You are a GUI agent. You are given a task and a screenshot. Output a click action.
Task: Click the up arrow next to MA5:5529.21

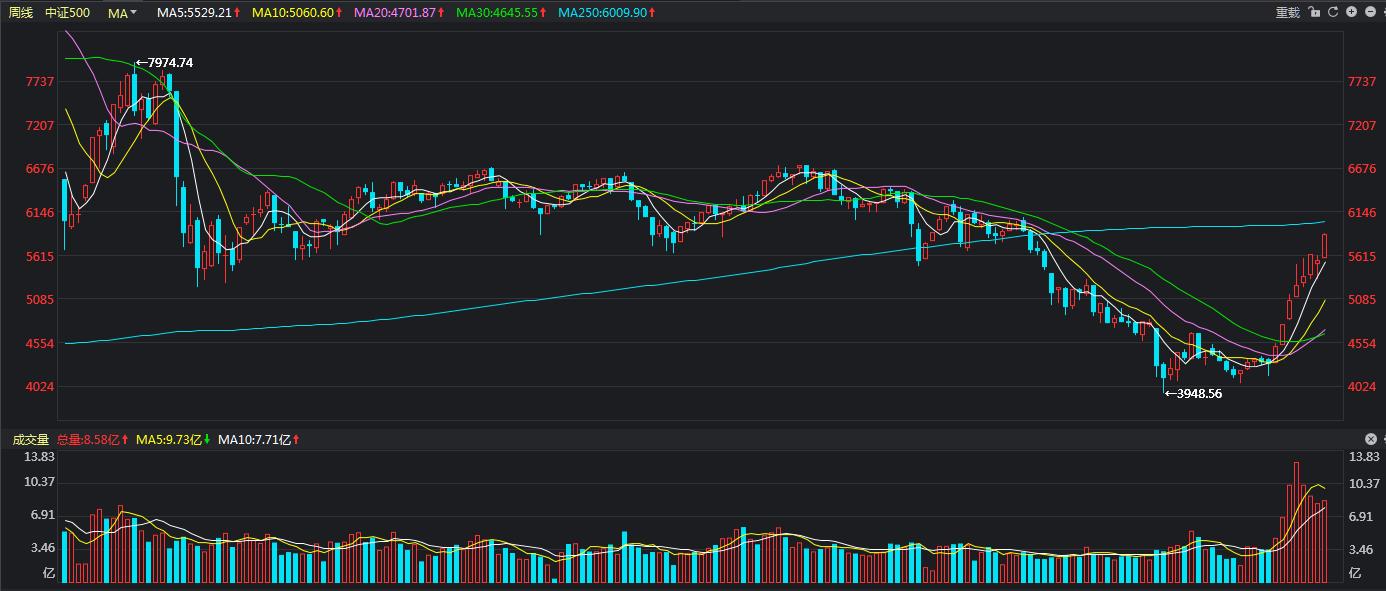236,13
